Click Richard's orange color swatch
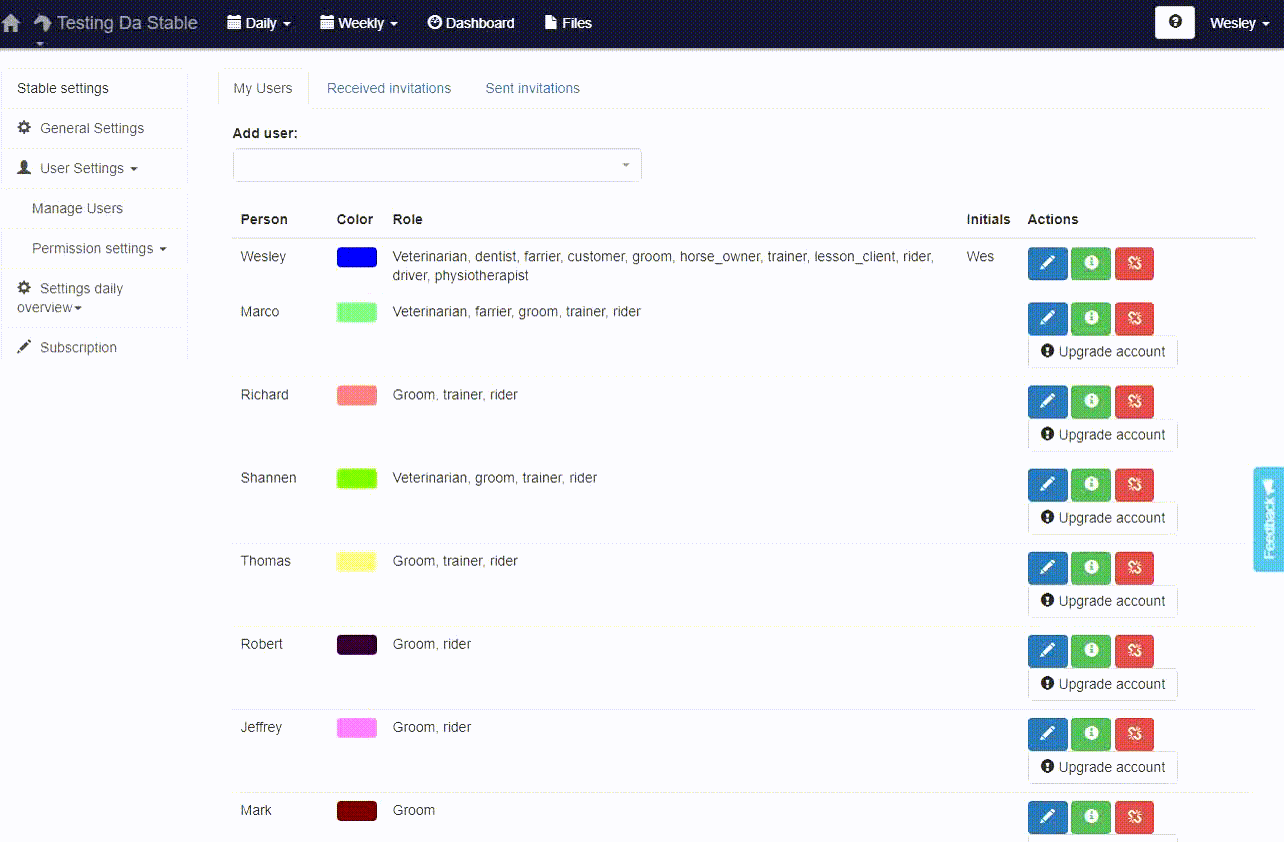The height and width of the screenshot is (842, 1284). click(x=357, y=395)
